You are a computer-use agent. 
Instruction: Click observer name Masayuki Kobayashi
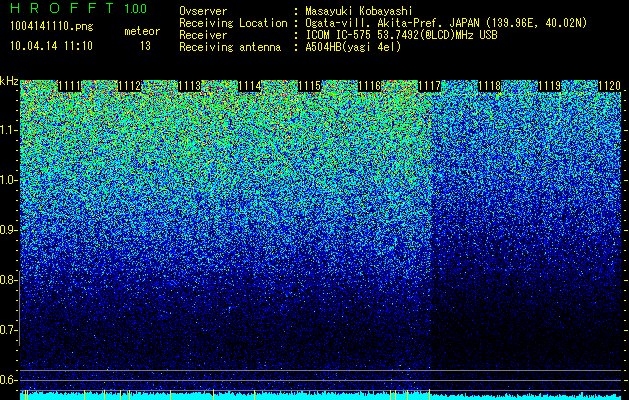(359, 11)
